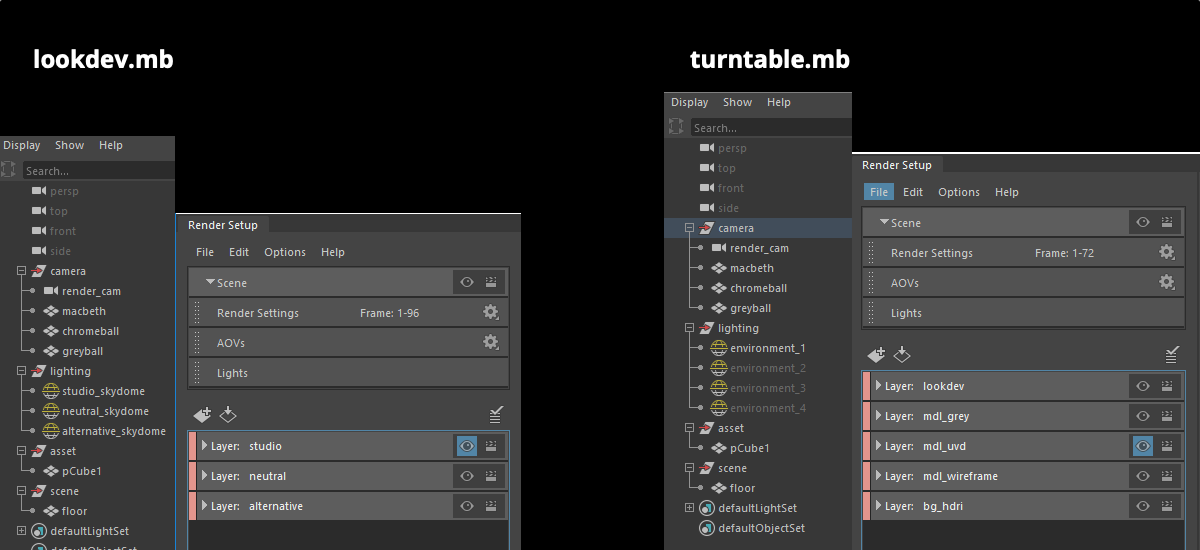1200x550 pixels.
Task: Toggle visibility eye of mdl_uvd layer
Action: click(x=1142, y=446)
